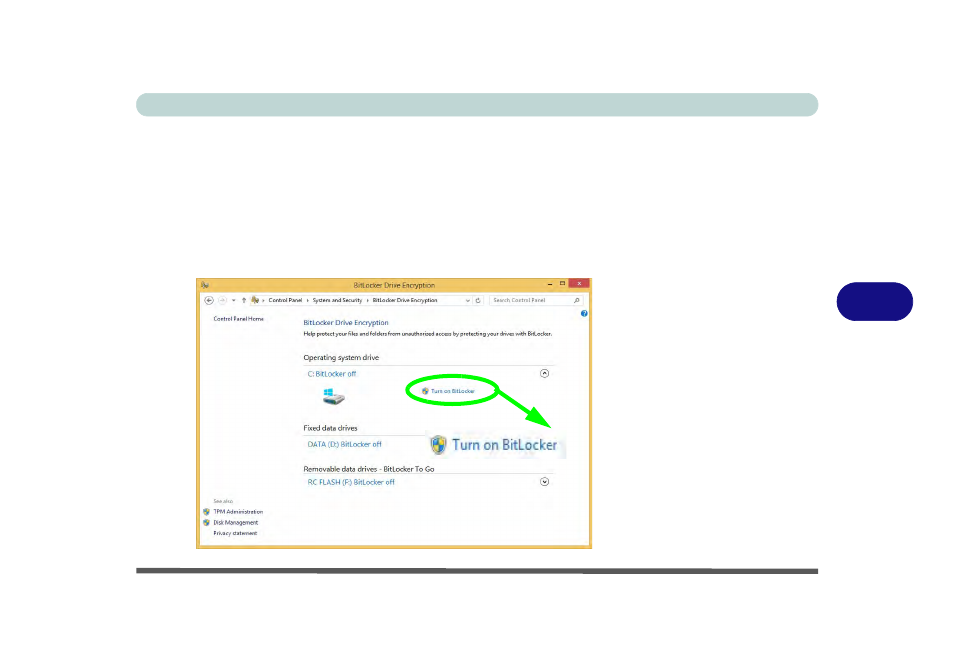Click the Forward navigation arrow
954x672 pixels.
[x=222, y=300]
